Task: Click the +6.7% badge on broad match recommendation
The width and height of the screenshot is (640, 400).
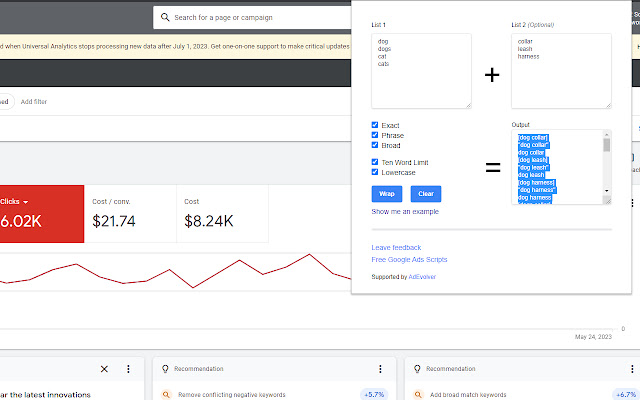Action: (x=626, y=395)
